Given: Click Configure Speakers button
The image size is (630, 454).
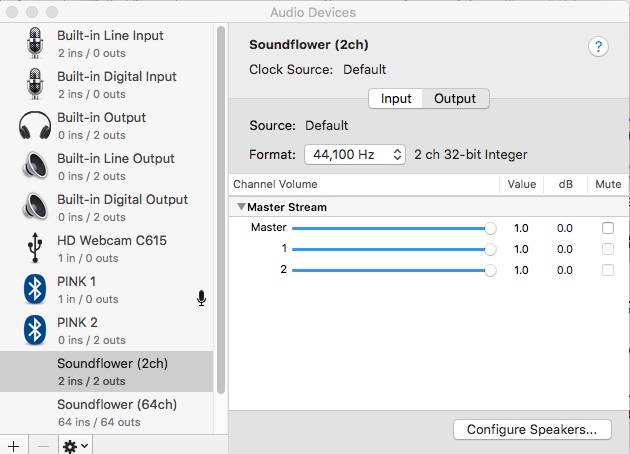Looking at the screenshot, I should pos(532,429).
